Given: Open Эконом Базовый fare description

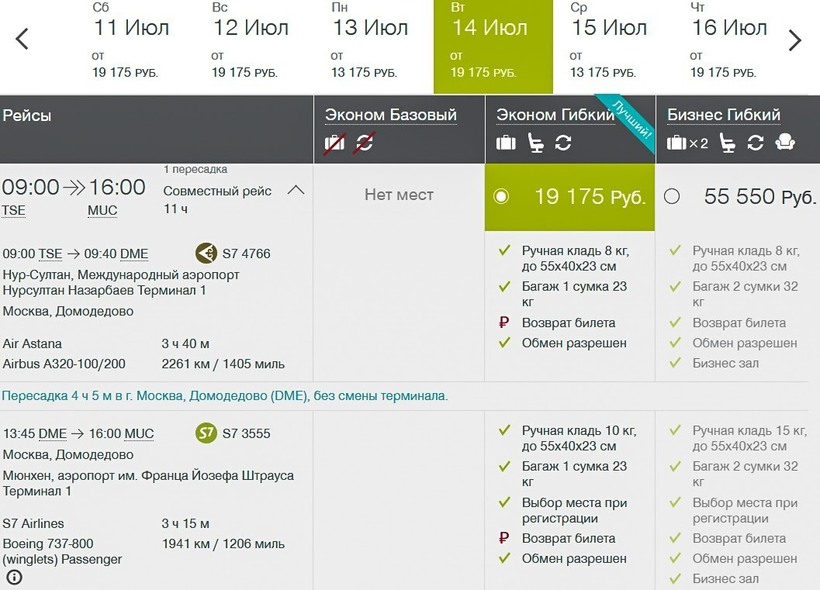Looking at the screenshot, I should tap(392, 115).
